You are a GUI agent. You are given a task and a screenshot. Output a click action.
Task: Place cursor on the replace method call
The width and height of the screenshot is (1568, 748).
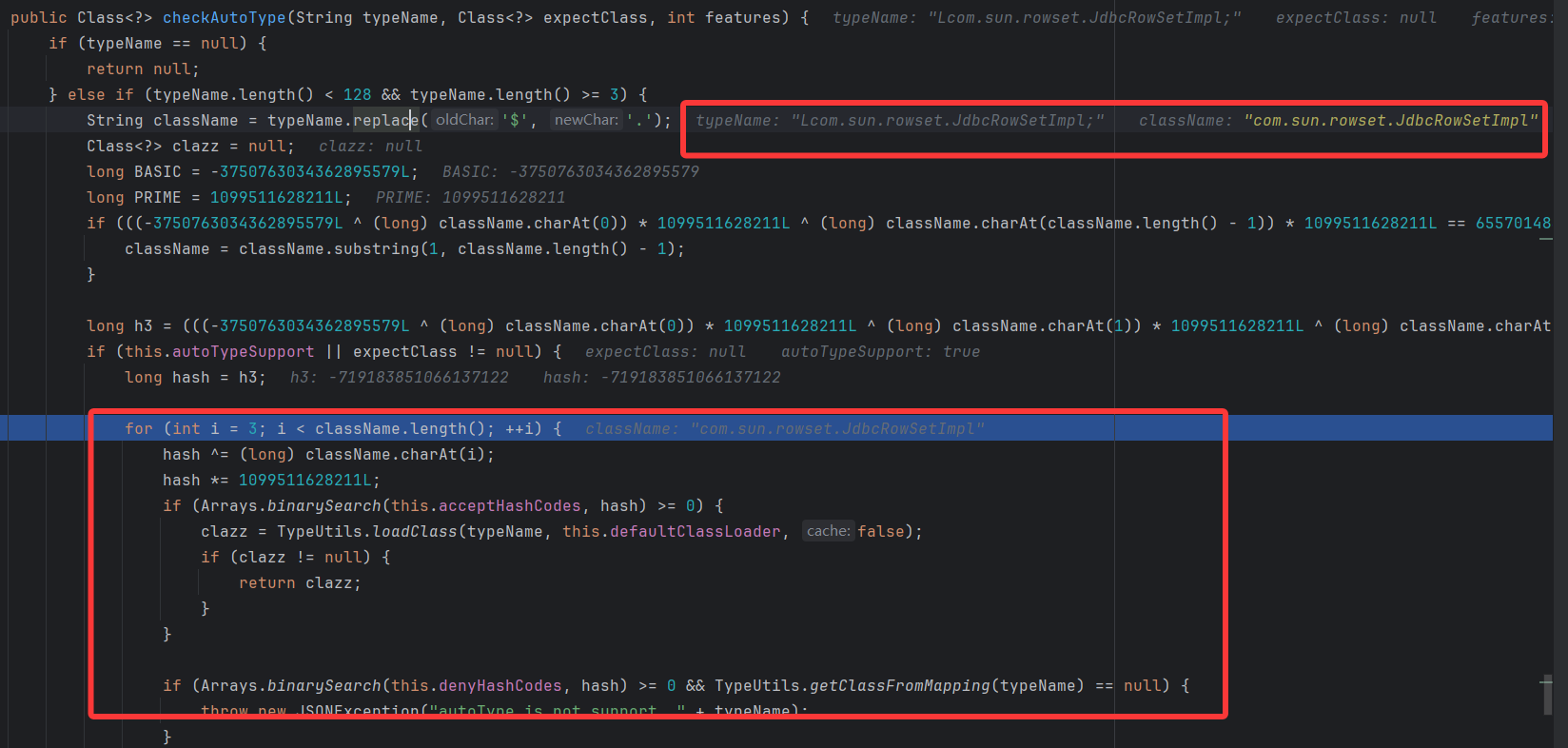pos(385,121)
